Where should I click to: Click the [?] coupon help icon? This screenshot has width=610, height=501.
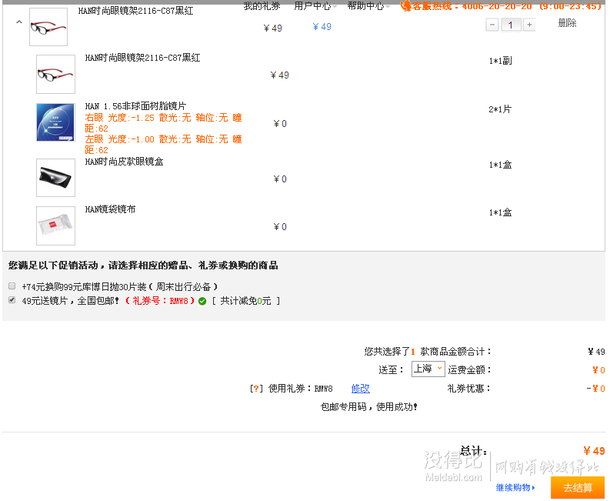pos(256,388)
